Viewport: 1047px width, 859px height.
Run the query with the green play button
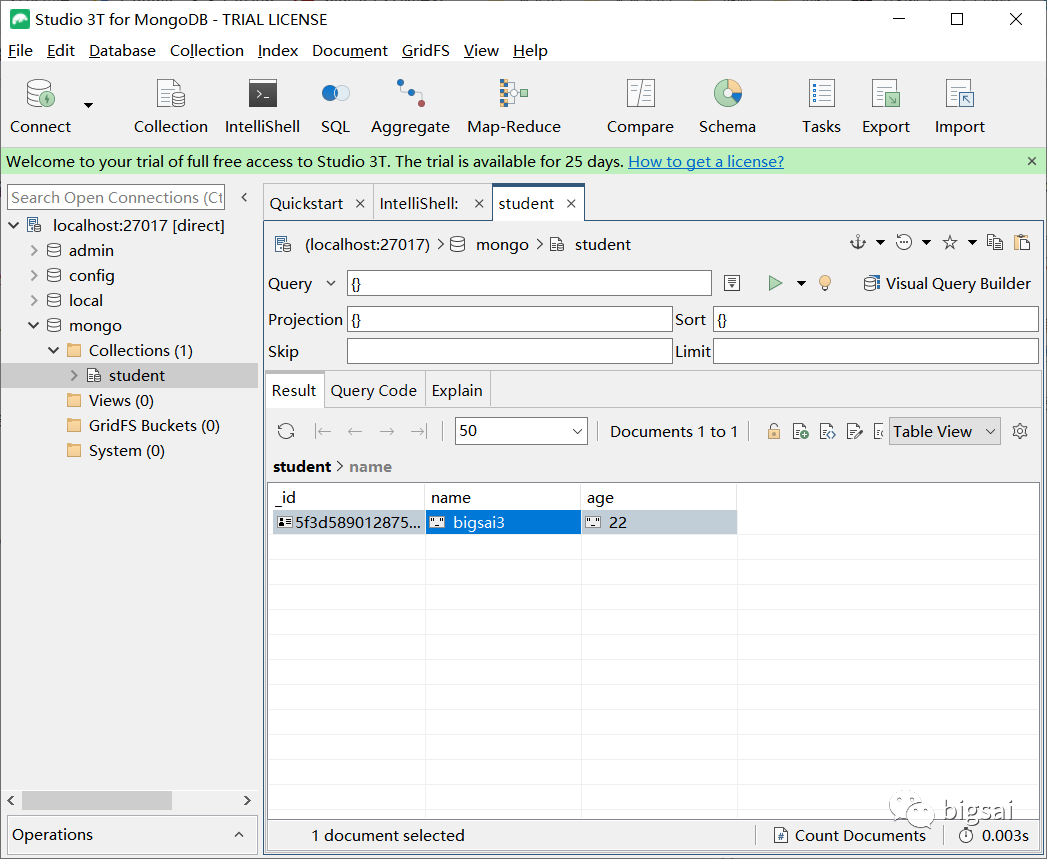pos(775,284)
